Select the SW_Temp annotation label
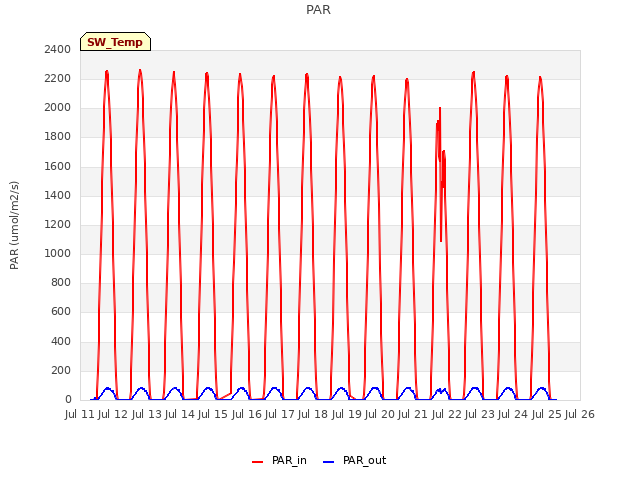640x480 pixels. pos(115,42)
